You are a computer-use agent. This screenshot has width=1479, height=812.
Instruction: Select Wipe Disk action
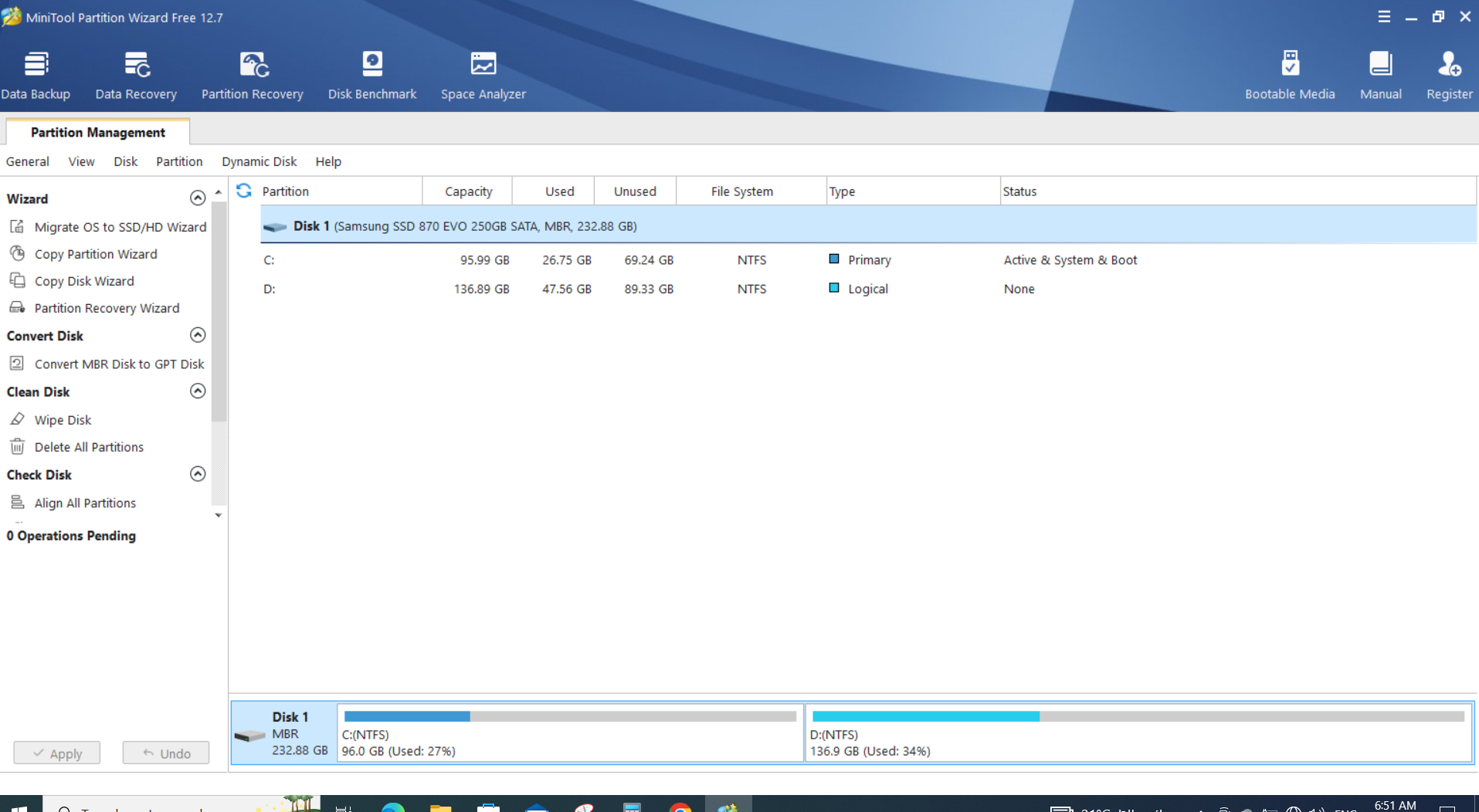point(50,420)
